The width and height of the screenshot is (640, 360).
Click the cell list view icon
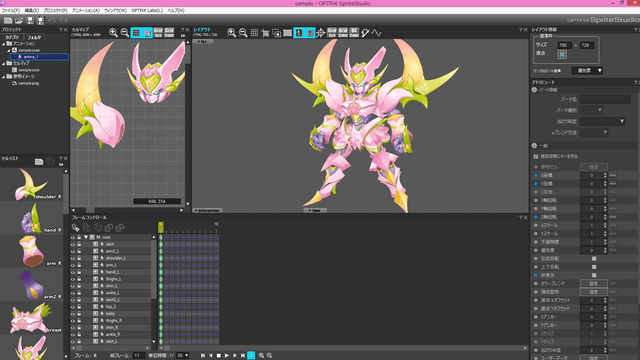[x=39, y=162]
